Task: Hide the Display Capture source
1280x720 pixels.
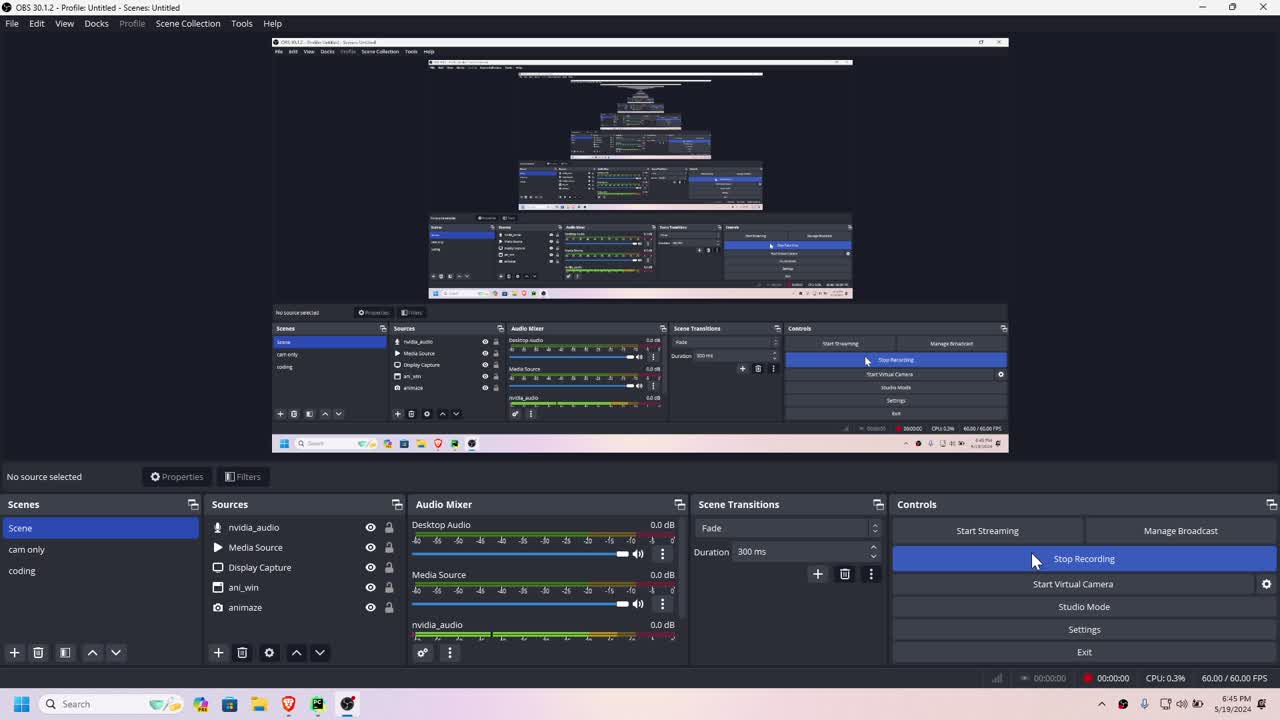Action: coord(370,567)
